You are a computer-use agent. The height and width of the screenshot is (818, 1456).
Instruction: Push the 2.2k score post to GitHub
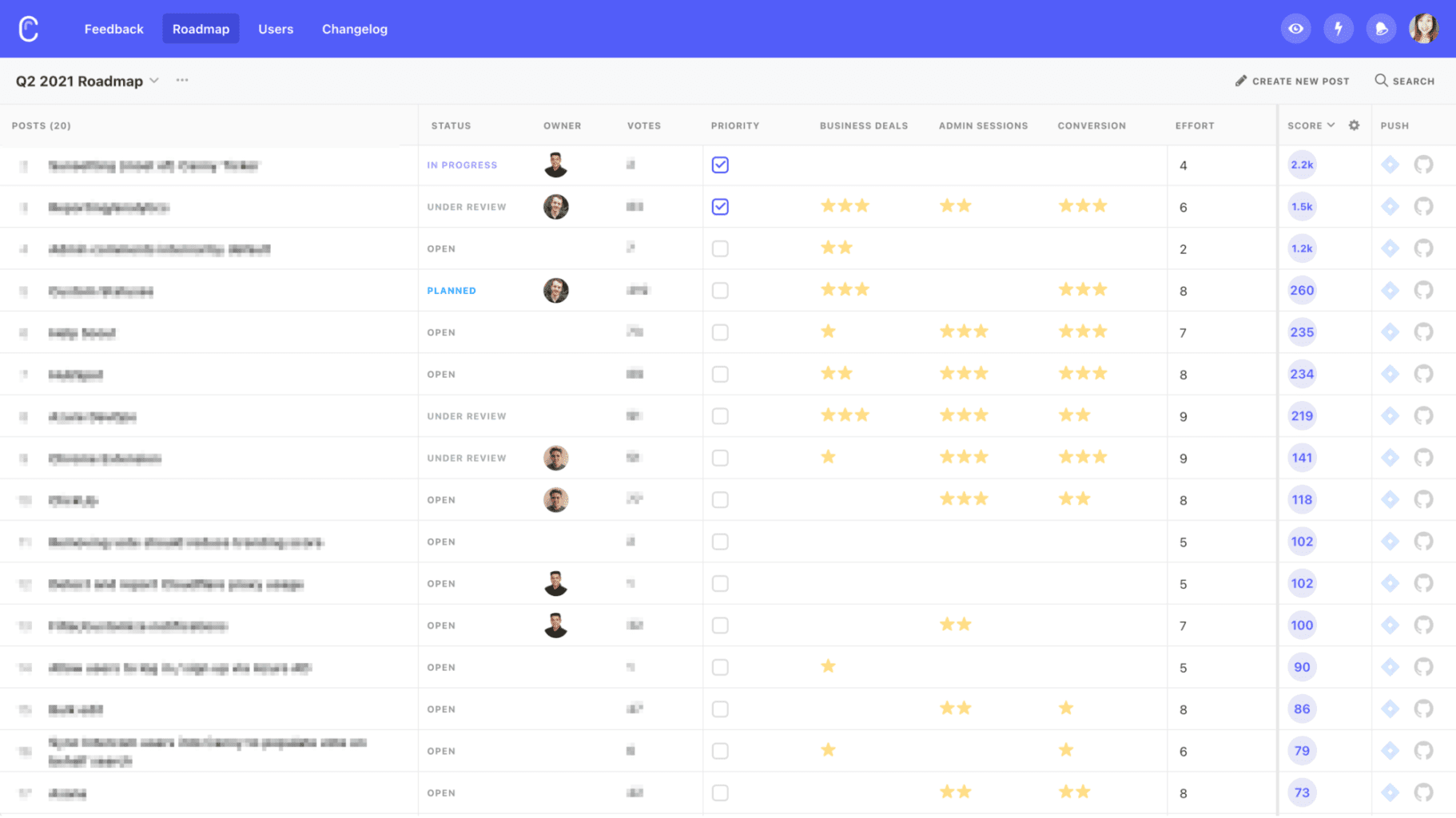pyautogui.click(x=1423, y=165)
